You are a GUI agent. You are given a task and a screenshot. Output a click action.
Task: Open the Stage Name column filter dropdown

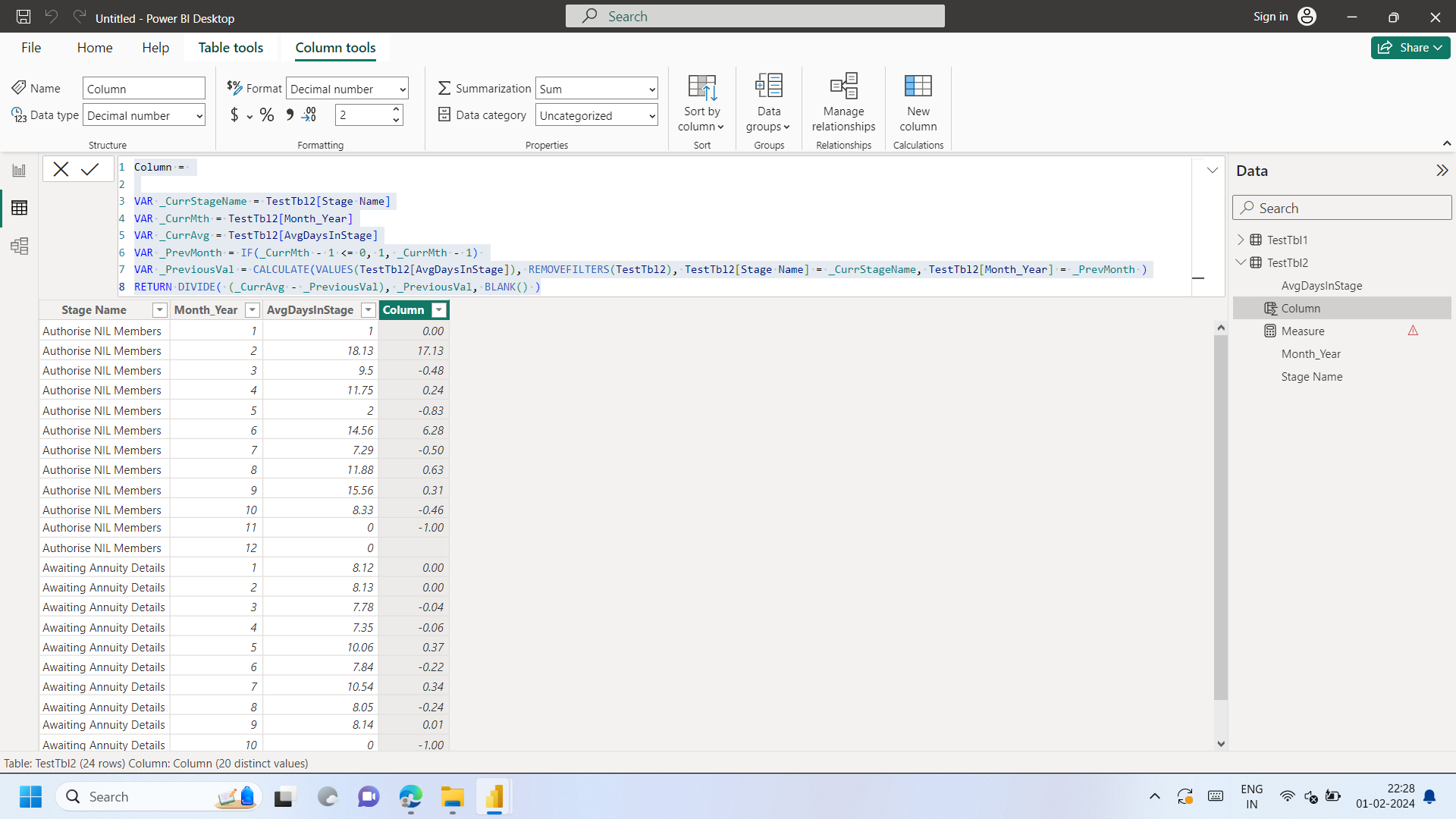click(x=159, y=310)
